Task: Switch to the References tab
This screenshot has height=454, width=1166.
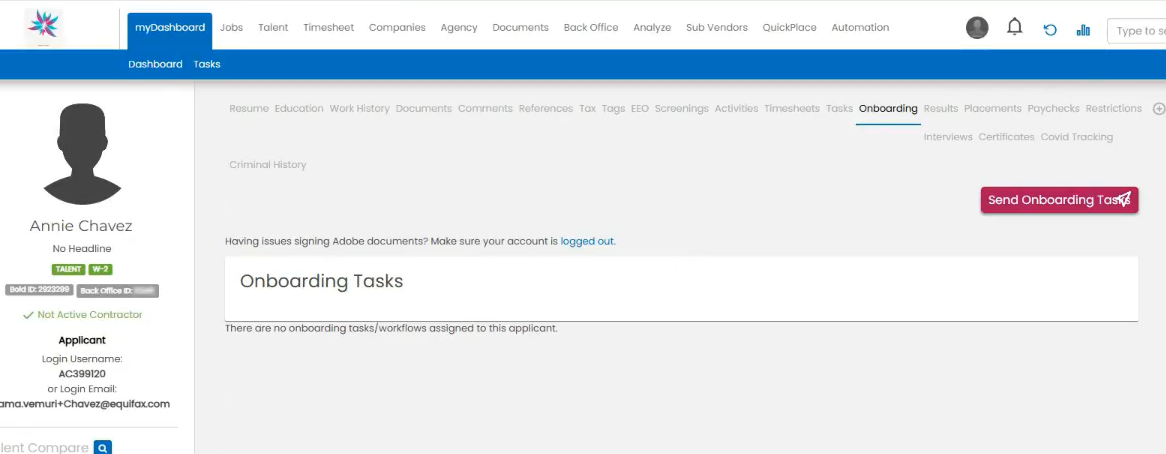Action: (546, 108)
